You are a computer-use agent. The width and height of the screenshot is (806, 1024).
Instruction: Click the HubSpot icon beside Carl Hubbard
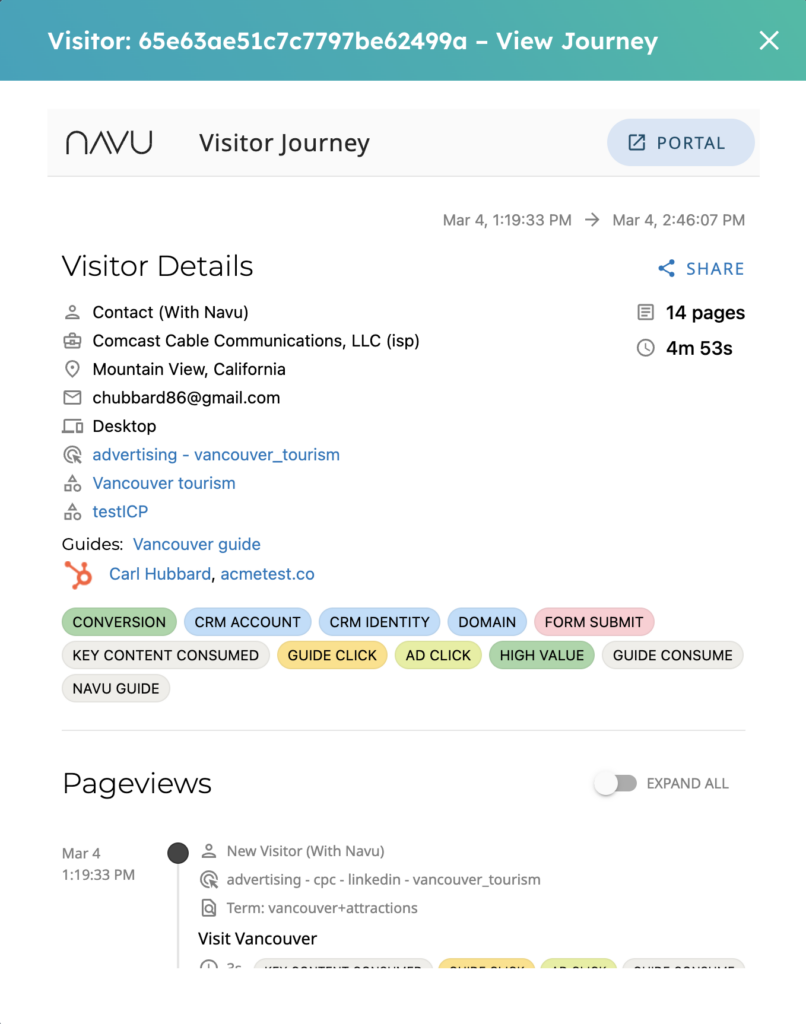[x=78, y=574]
